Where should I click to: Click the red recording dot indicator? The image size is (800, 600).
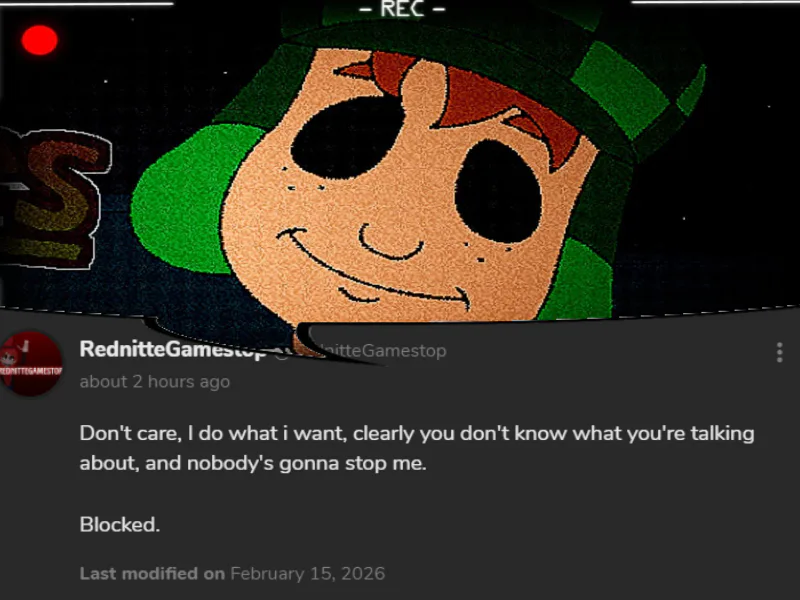[40, 40]
